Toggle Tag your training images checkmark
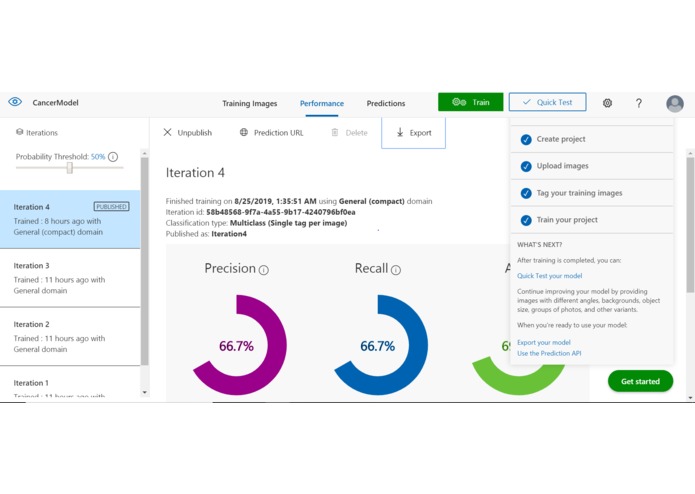695x494 pixels. [526, 194]
